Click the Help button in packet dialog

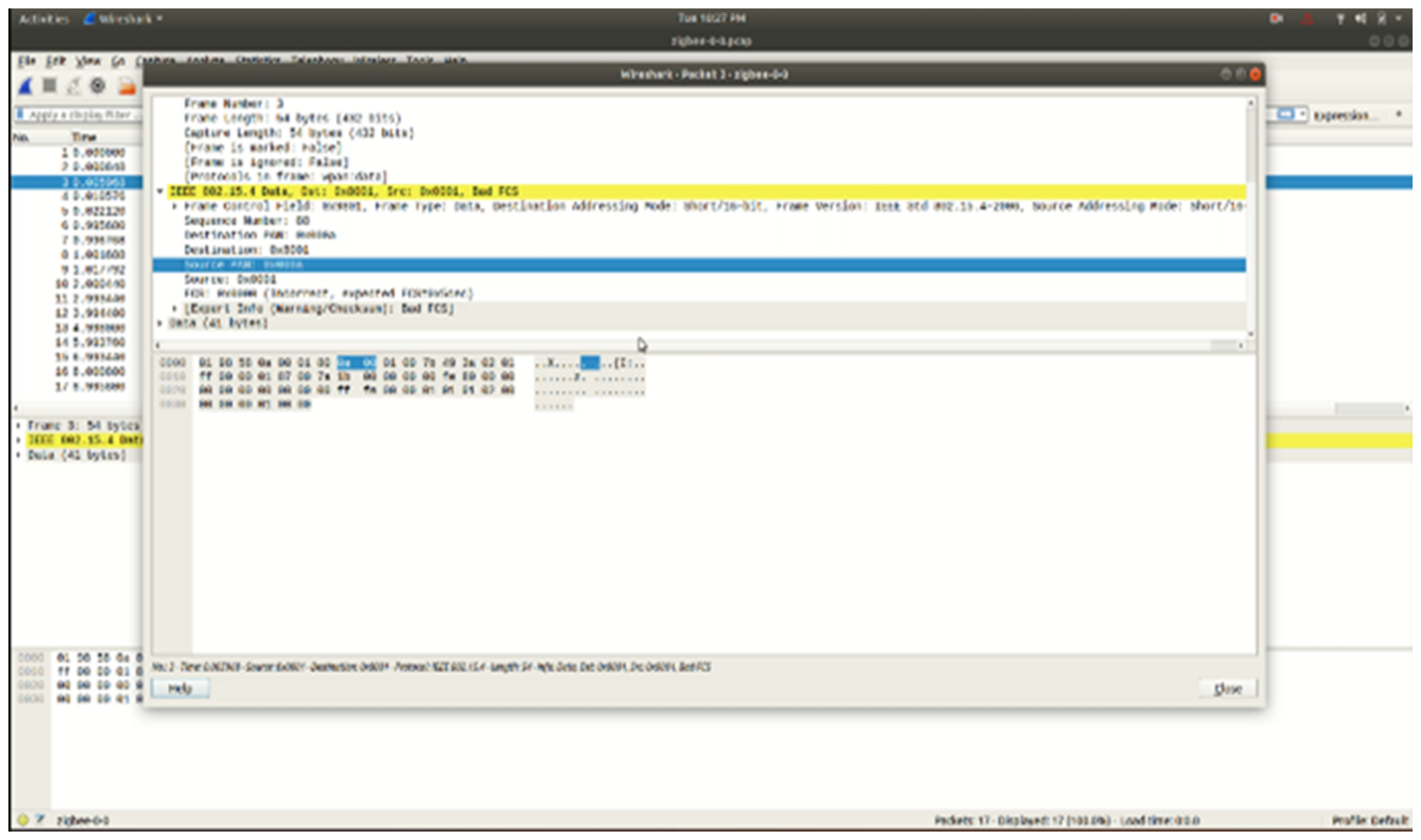click(181, 688)
